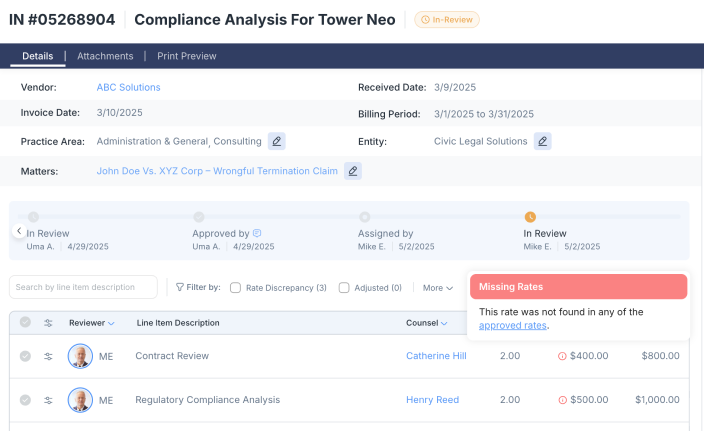The width and height of the screenshot is (704, 440).
Task: Click reviewer avatar in Regulatory Compliance row
Action: (x=80, y=400)
